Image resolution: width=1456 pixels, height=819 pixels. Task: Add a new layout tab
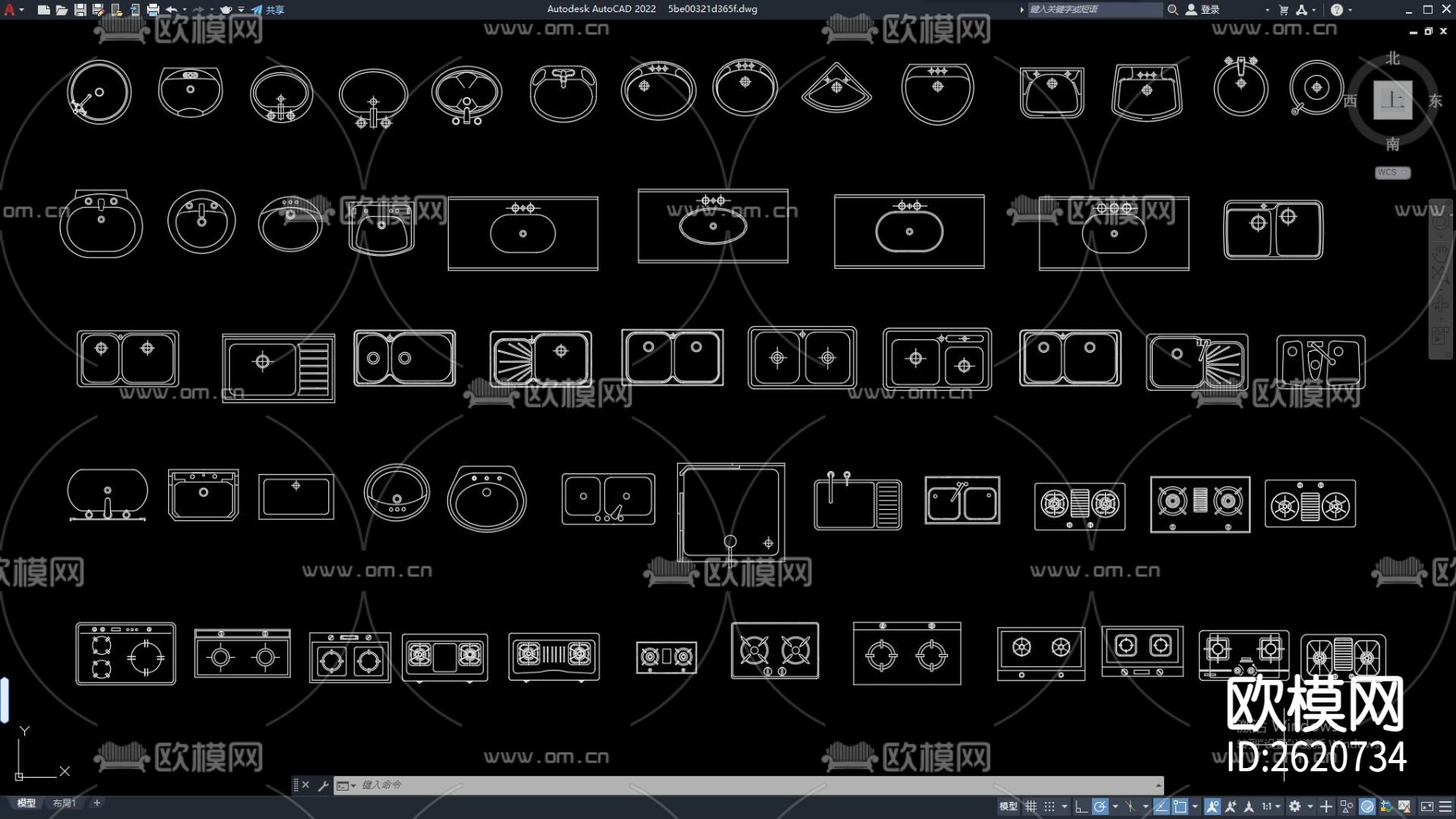pyautogui.click(x=97, y=803)
